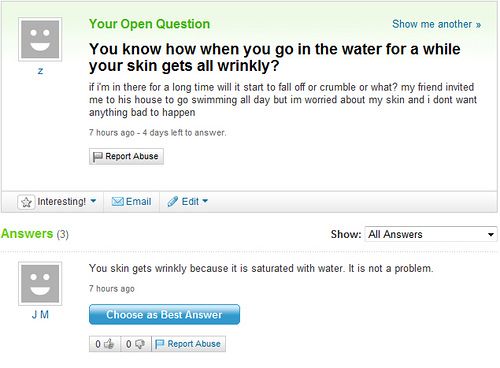Open answerer J M's avatar image

[40, 284]
